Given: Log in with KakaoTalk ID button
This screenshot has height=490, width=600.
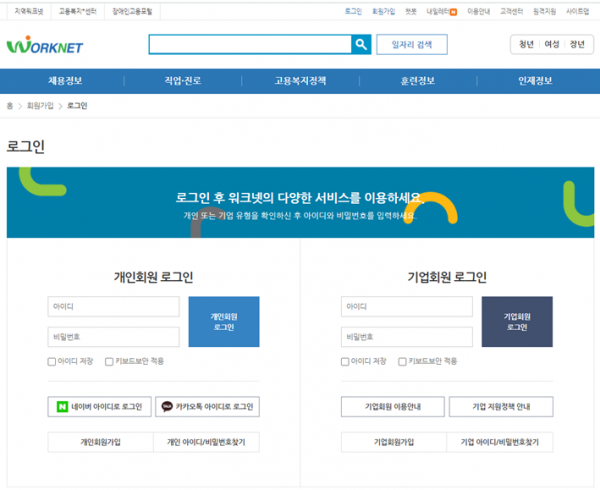Looking at the screenshot, I should click(x=207, y=407).
